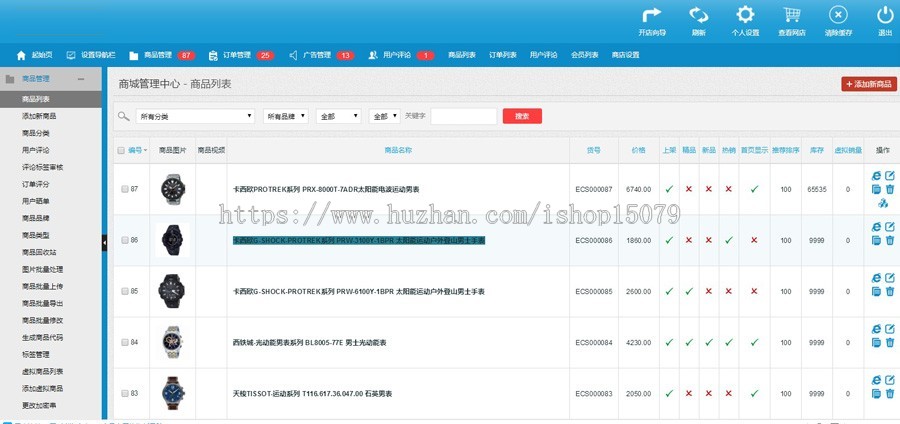Check the checkbox for product 83

[x=125, y=394]
